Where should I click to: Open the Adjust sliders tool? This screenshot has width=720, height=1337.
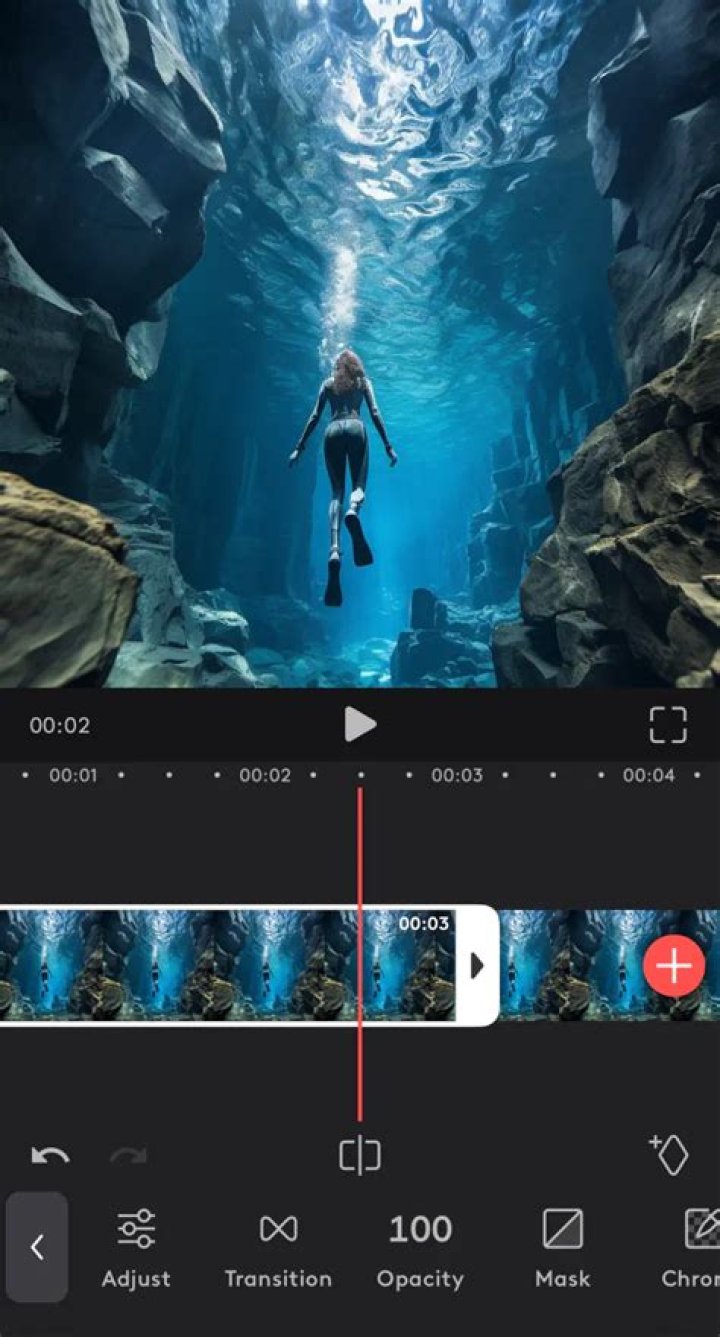pyautogui.click(x=136, y=1248)
